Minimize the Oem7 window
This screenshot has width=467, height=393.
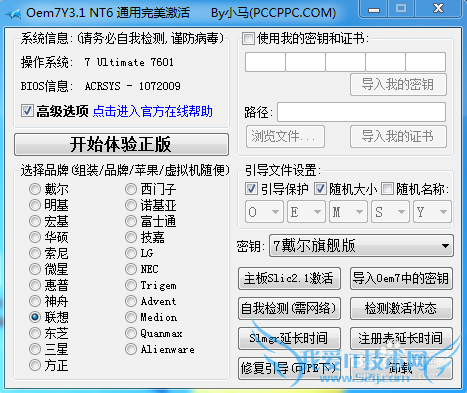374,9
